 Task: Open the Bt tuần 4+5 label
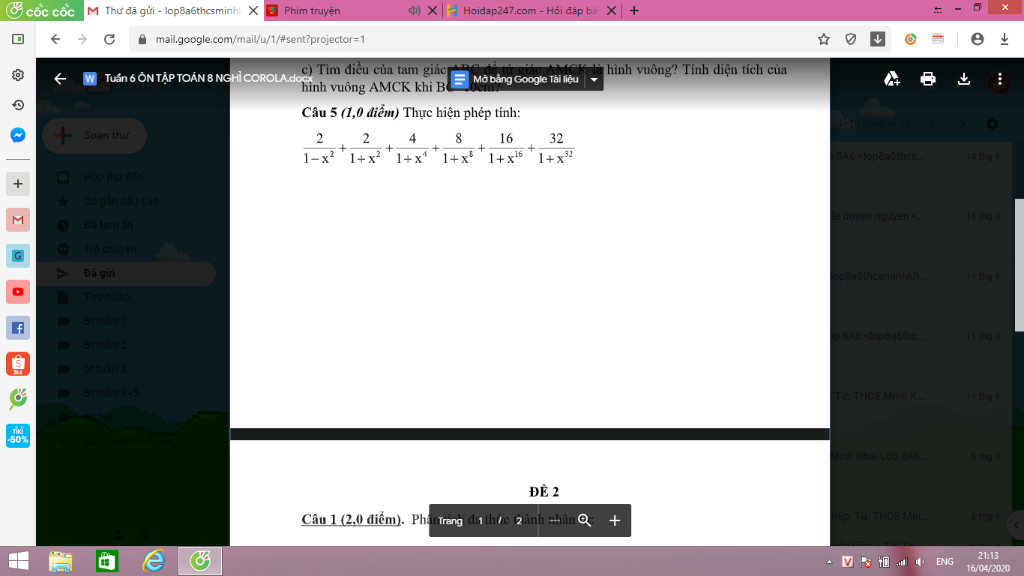(x=111, y=393)
